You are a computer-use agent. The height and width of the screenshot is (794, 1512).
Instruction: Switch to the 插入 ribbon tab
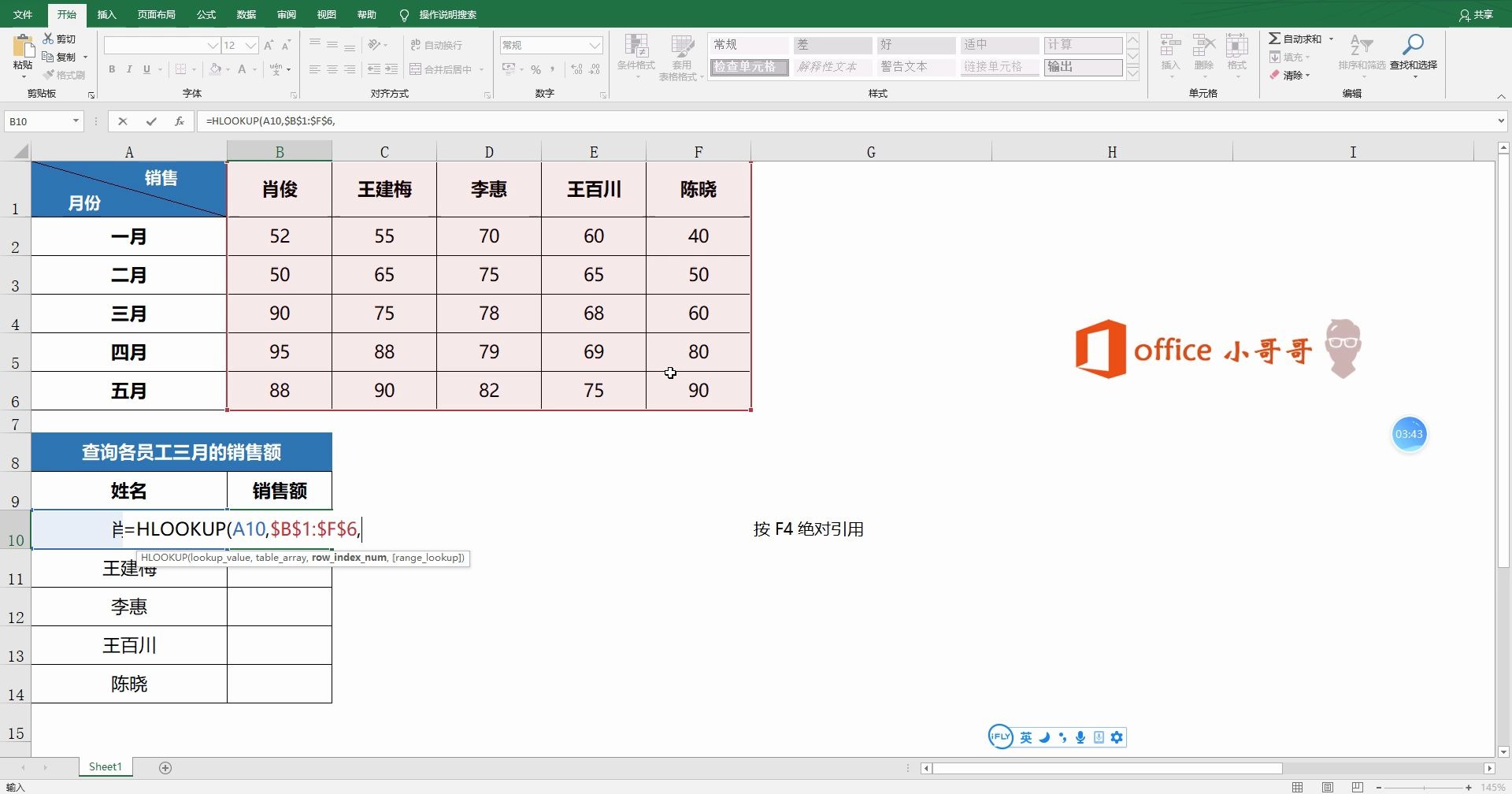point(106,14)
